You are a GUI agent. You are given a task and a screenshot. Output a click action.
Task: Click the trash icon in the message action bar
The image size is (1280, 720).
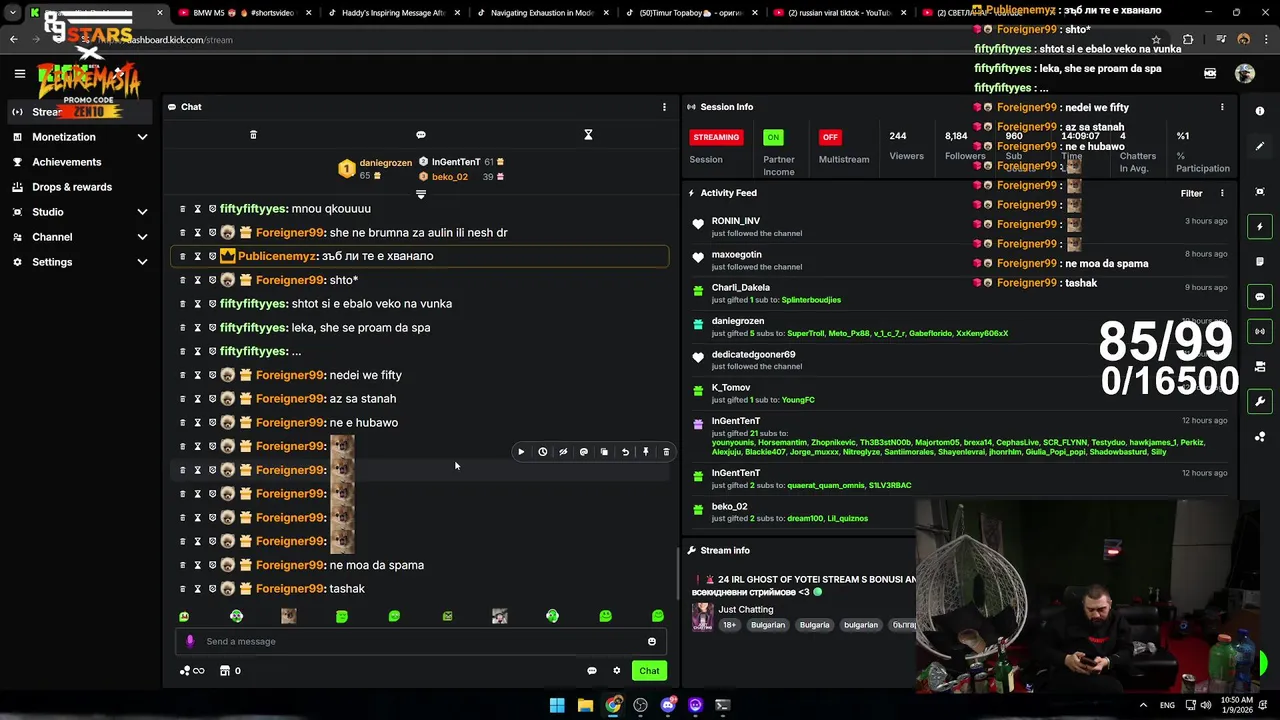666,452
